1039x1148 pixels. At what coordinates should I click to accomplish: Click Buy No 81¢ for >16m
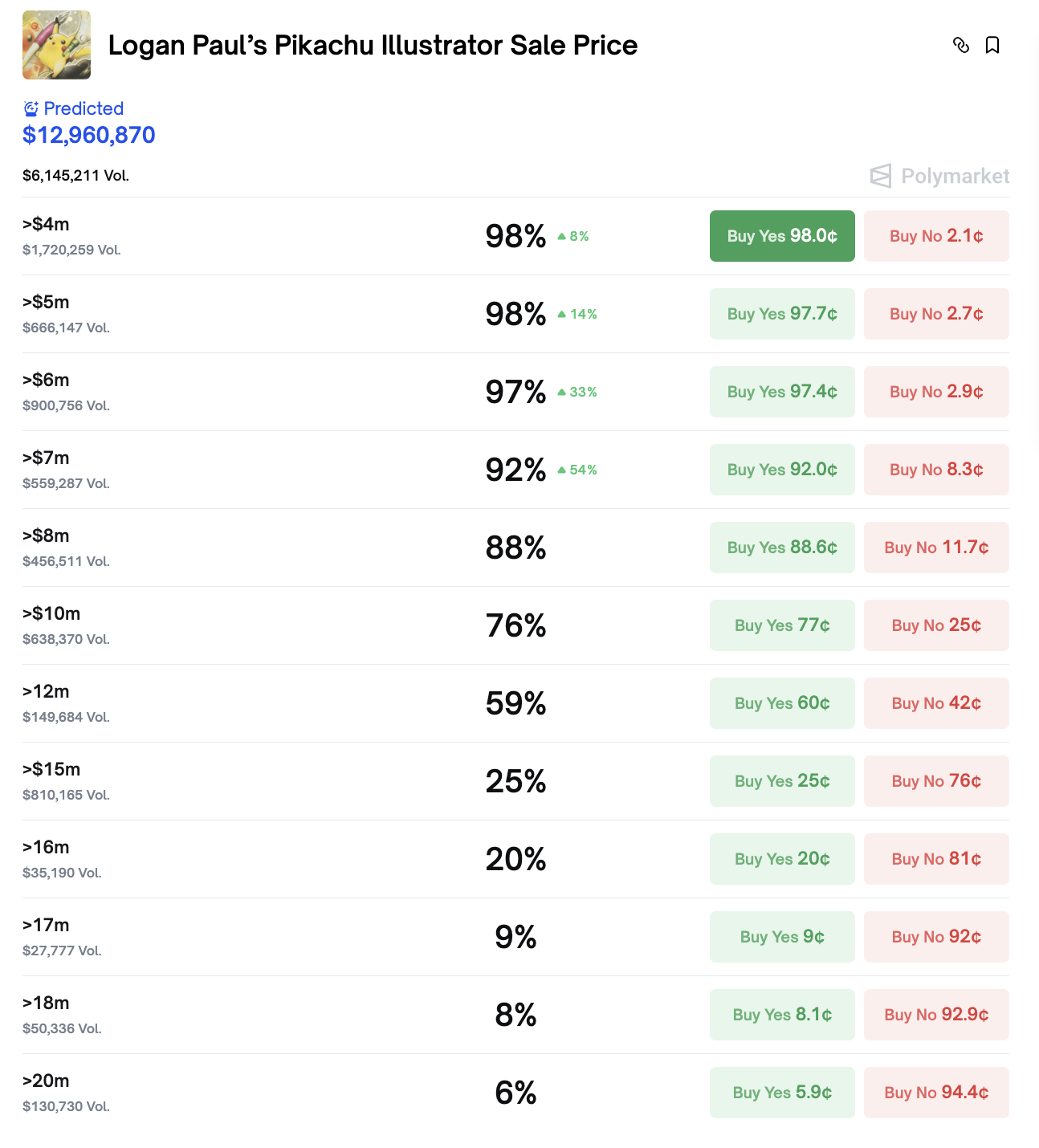[x=936, y=859]
